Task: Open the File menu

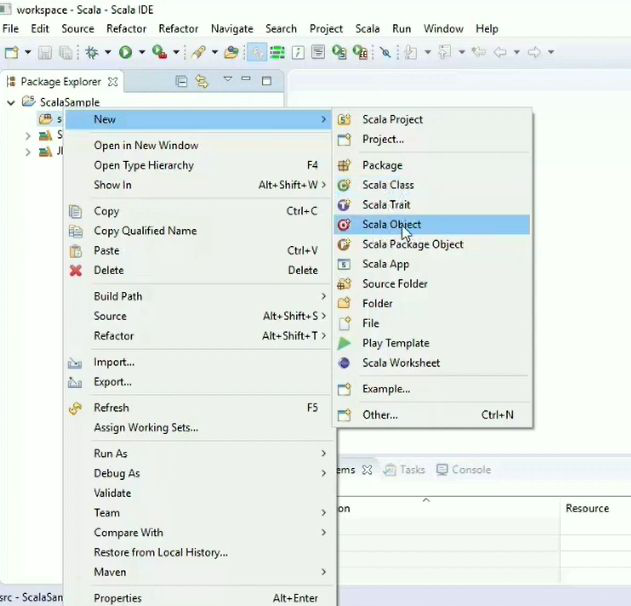Action: pyautogui.click(x=10, y=29)
